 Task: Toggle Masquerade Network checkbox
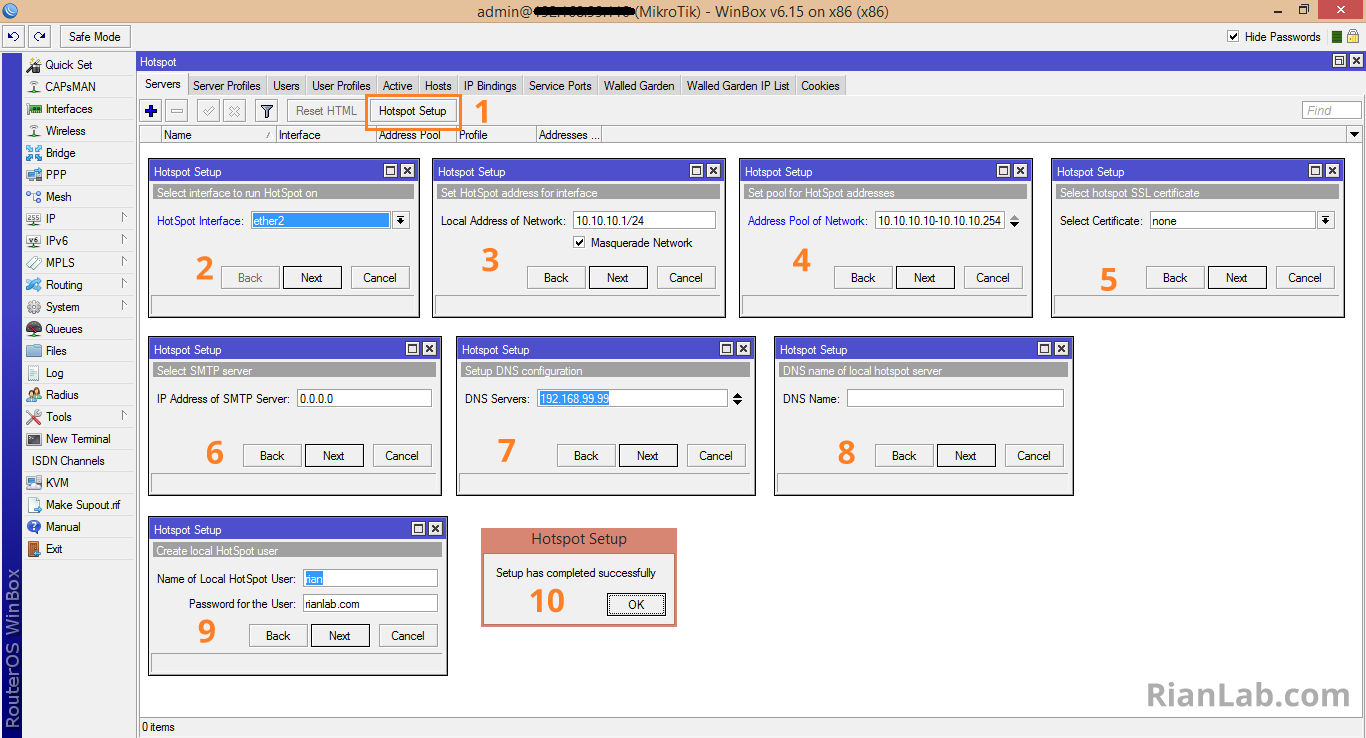tap(579, 243)
